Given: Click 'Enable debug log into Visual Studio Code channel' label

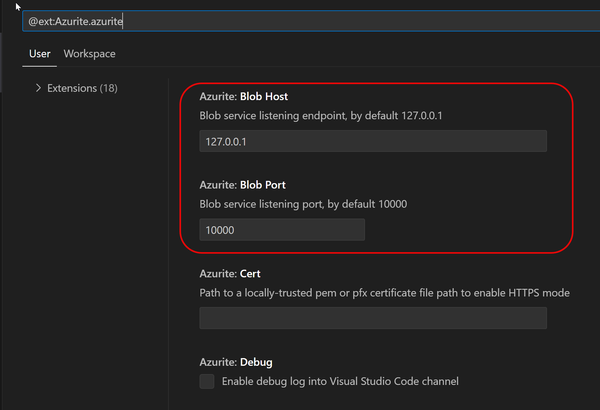Looking at the screenshot, I should click(340, 381).
